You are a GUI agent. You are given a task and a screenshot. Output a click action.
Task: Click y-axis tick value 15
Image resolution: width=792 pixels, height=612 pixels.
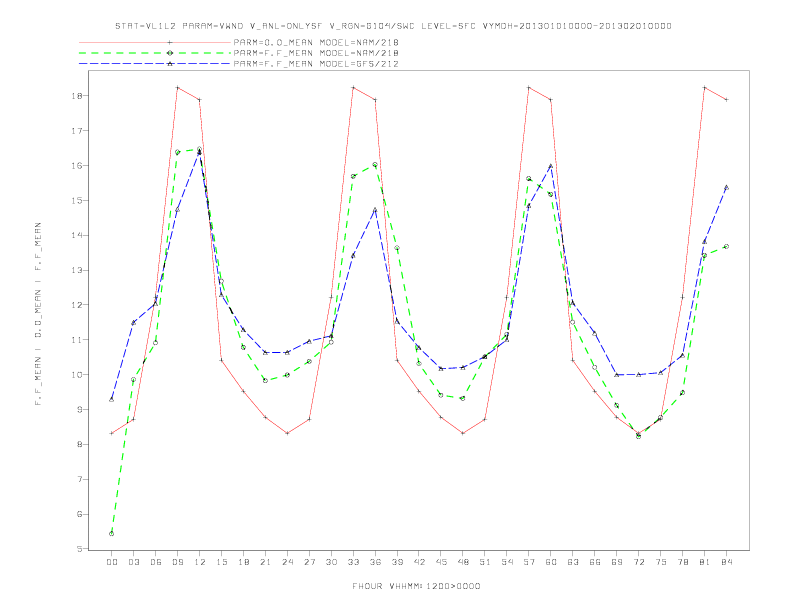pos(77,200)
